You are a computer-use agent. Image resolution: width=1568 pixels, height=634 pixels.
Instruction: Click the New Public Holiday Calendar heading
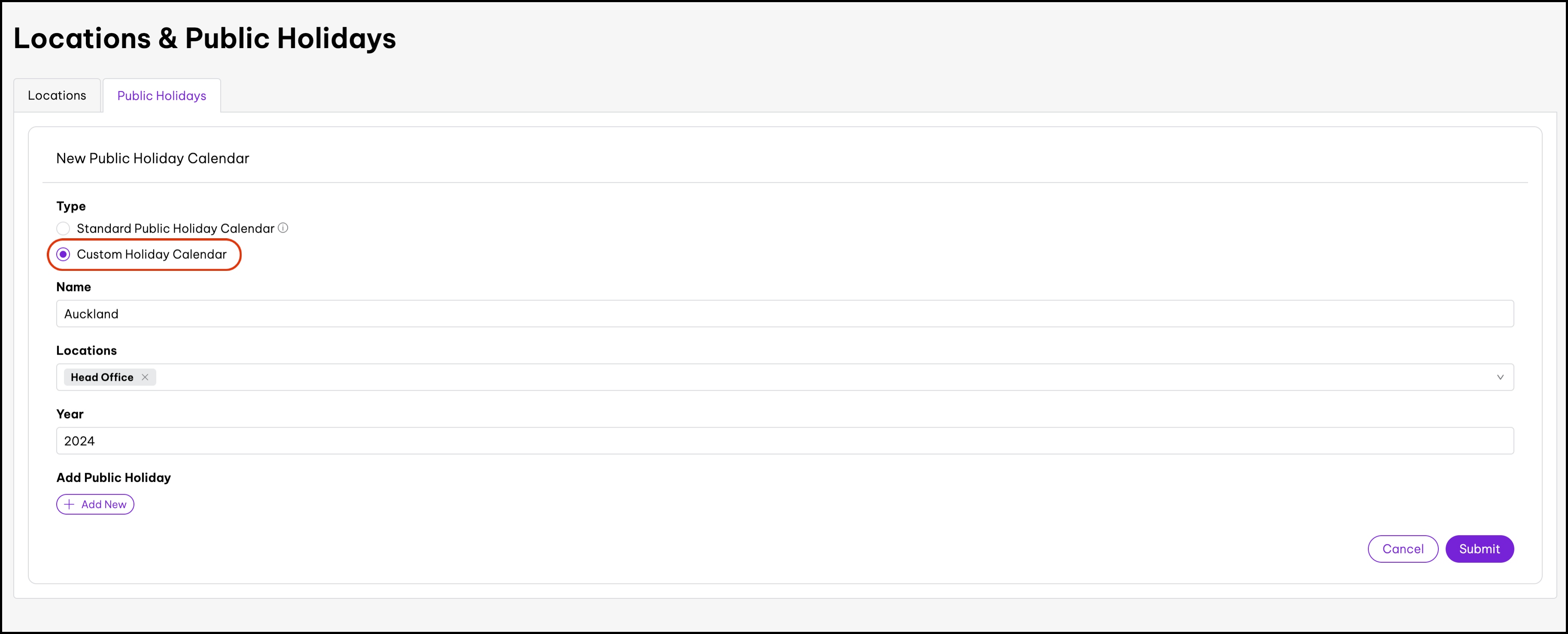tap(153, 159)
